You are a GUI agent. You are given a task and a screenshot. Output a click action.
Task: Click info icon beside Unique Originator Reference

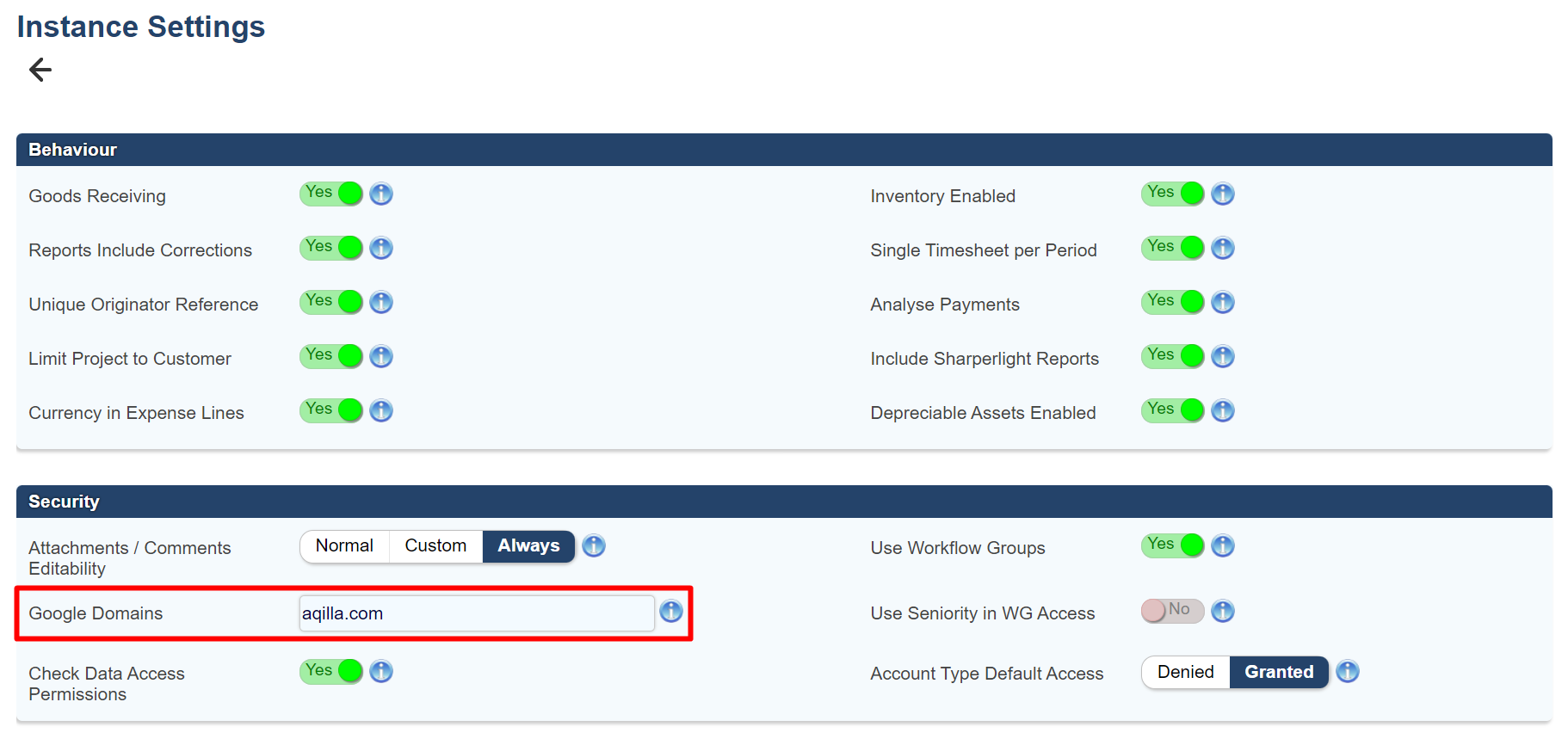pyautogui.click(x=381, y=302)
